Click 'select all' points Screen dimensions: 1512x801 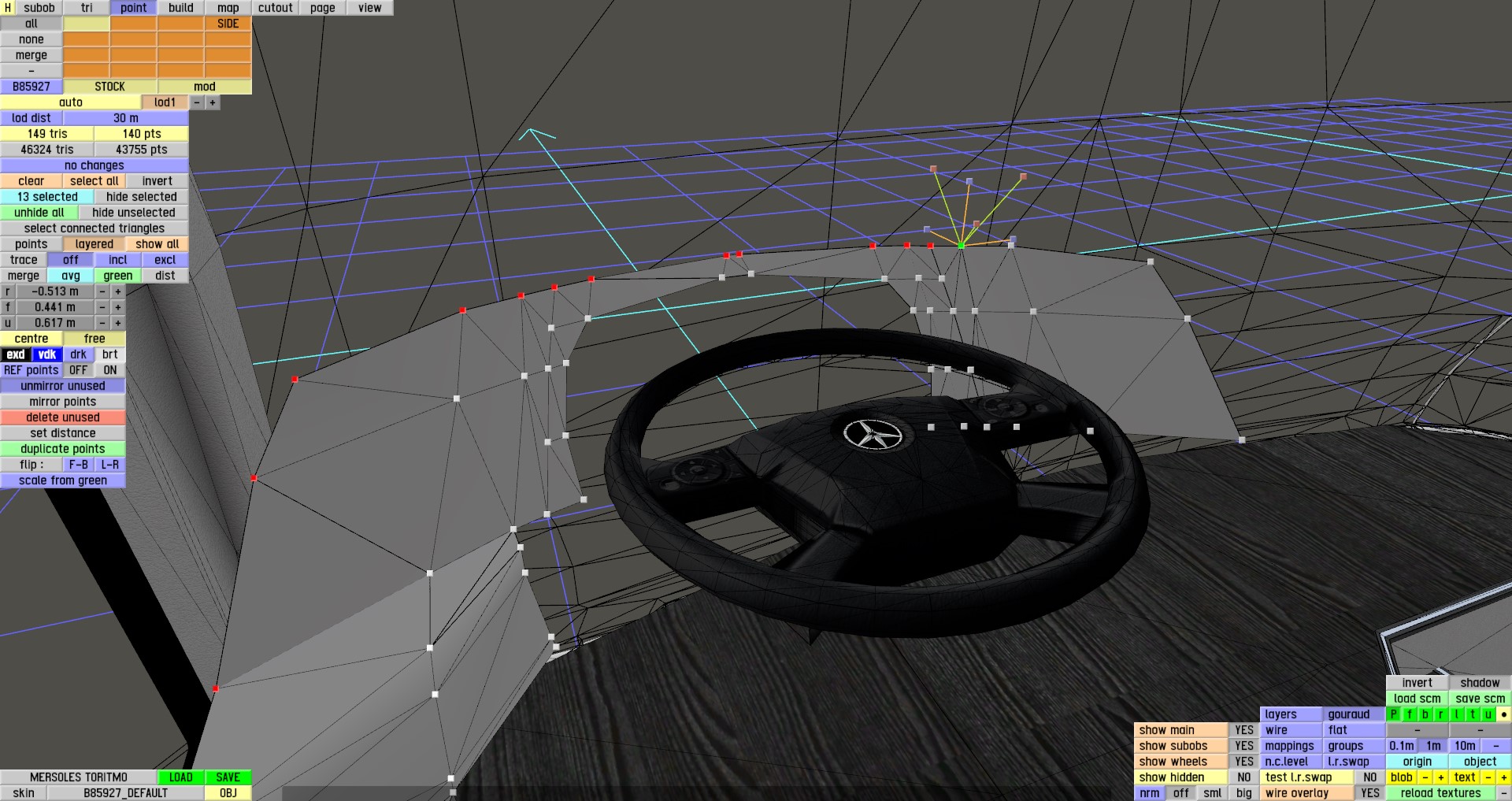click(94, 181)
